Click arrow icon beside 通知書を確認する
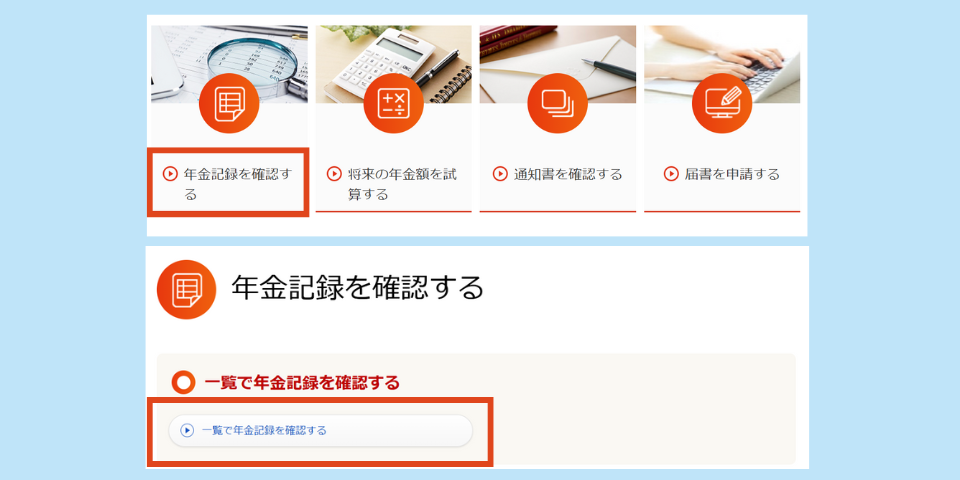Viewport: 960px width, 480px height. point(500,174)
